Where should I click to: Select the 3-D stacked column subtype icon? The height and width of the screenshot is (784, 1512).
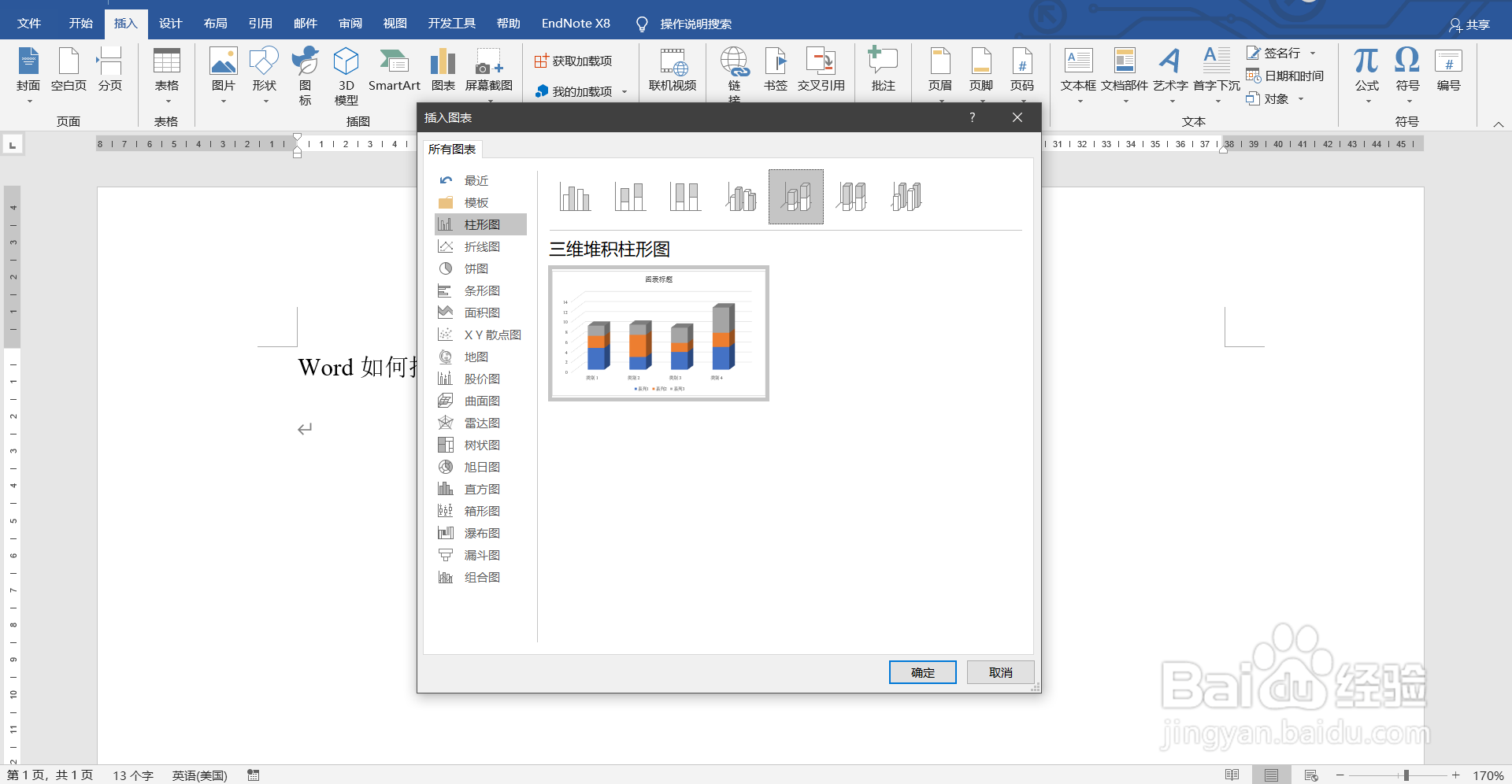click(796, 197)
